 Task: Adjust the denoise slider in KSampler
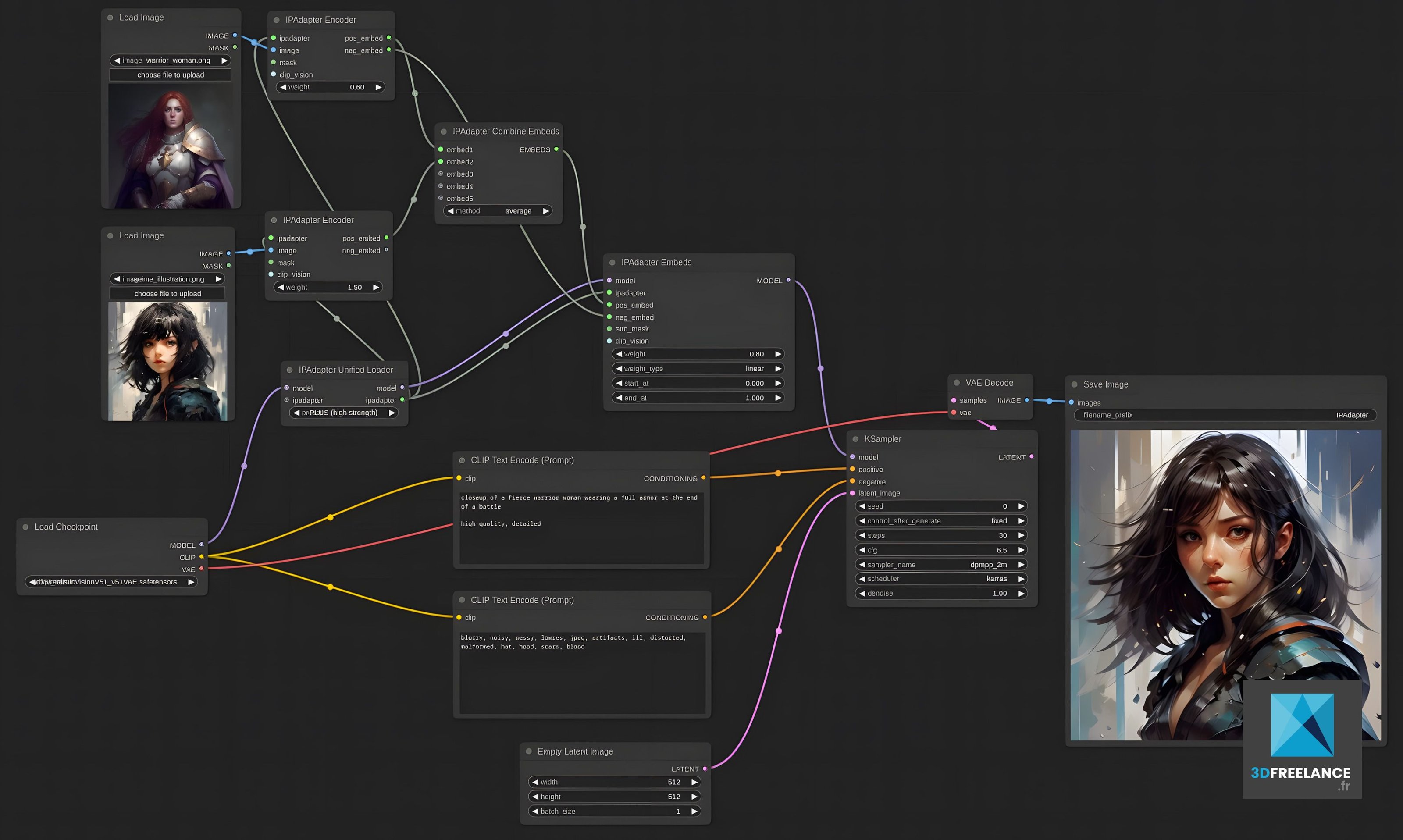coord(940,593)
